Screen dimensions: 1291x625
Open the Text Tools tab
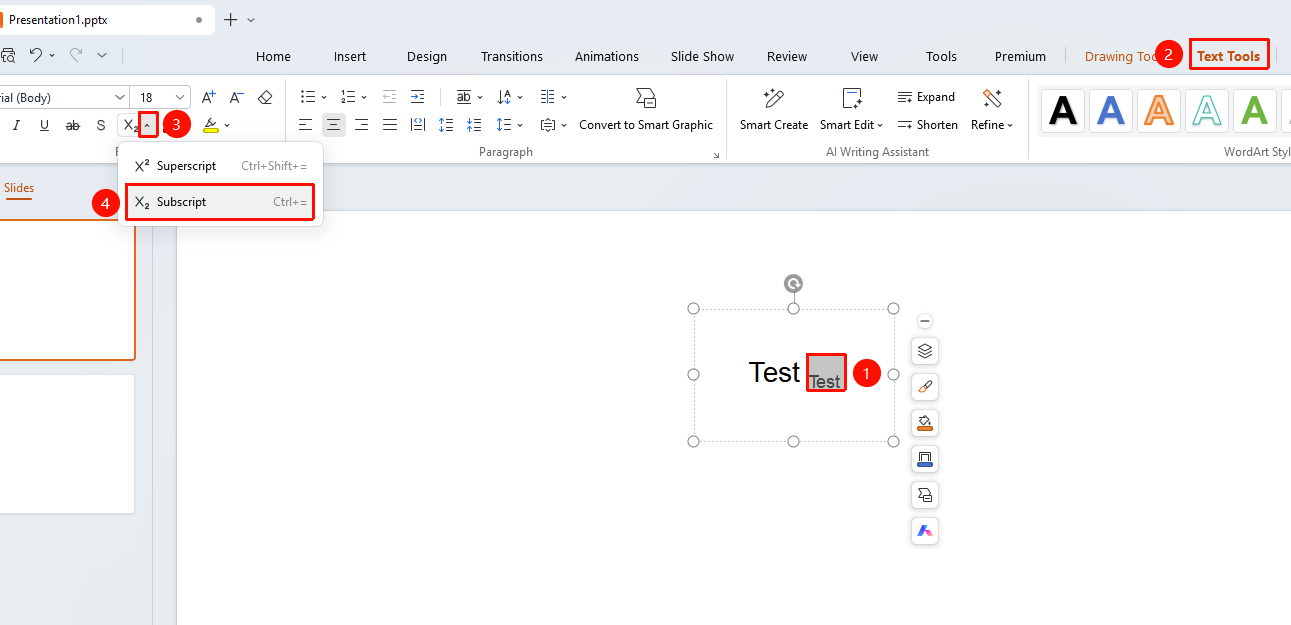pyautogui.click(x=1228, y=56)
